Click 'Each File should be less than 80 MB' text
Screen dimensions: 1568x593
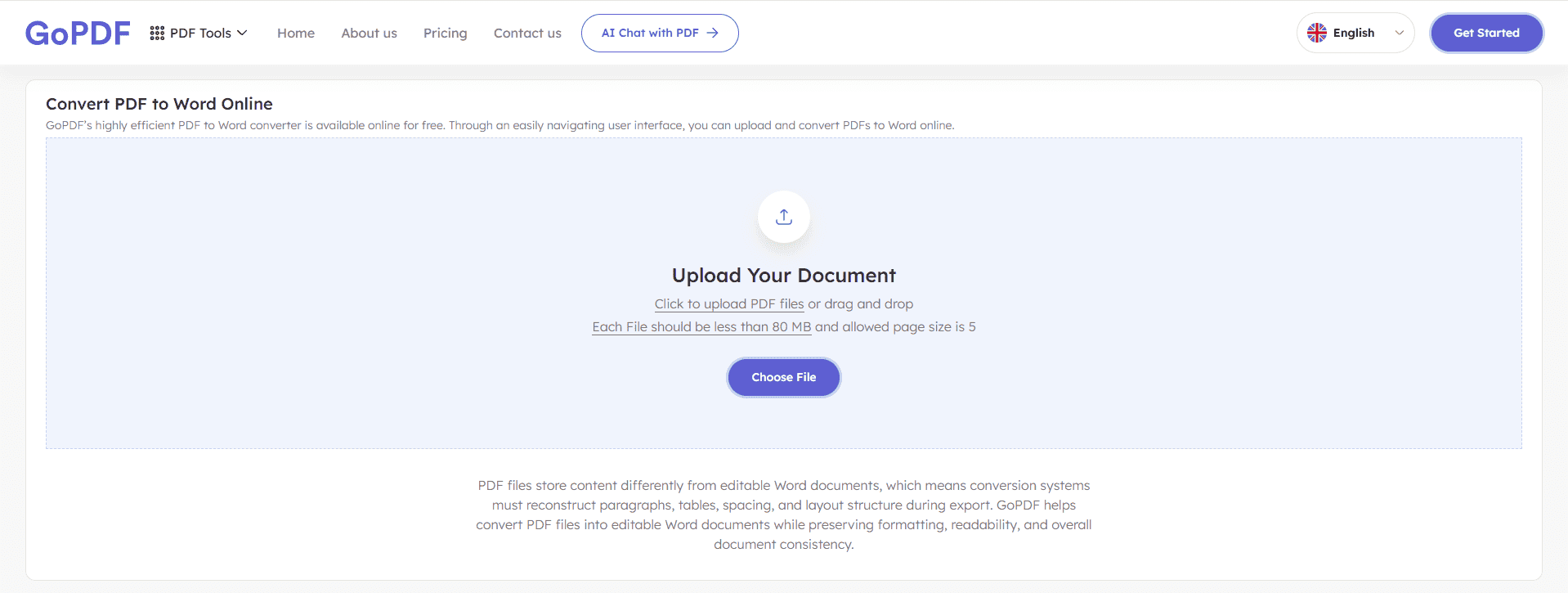(701, 327)
